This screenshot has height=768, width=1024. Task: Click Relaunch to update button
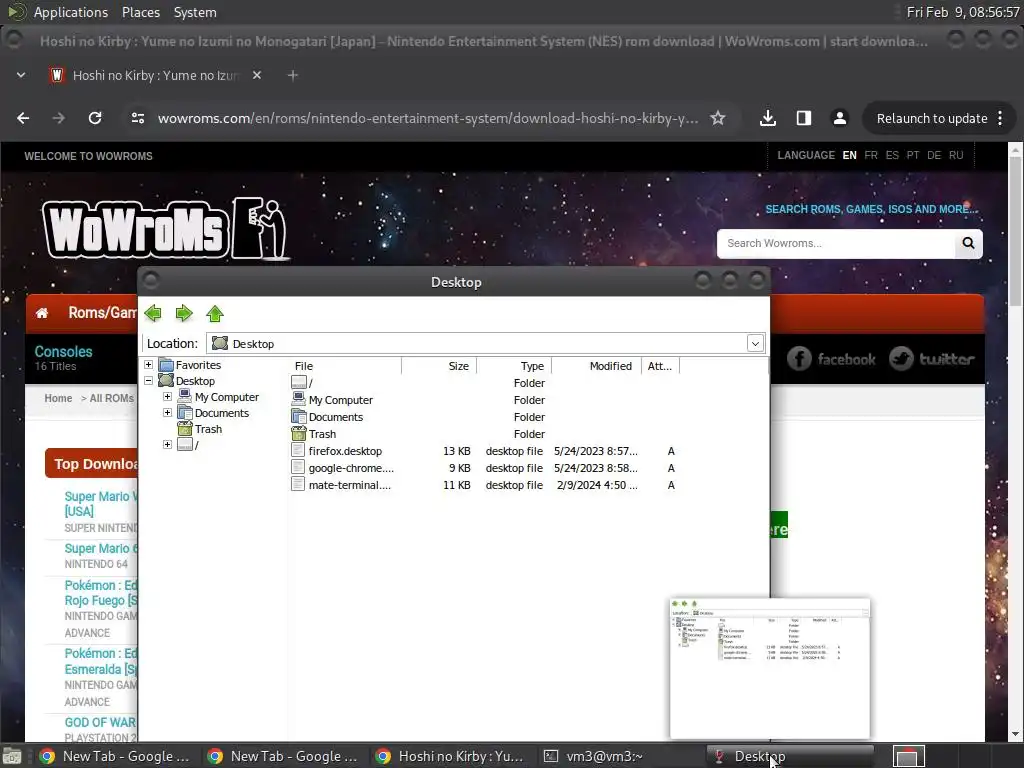(931, 118)
